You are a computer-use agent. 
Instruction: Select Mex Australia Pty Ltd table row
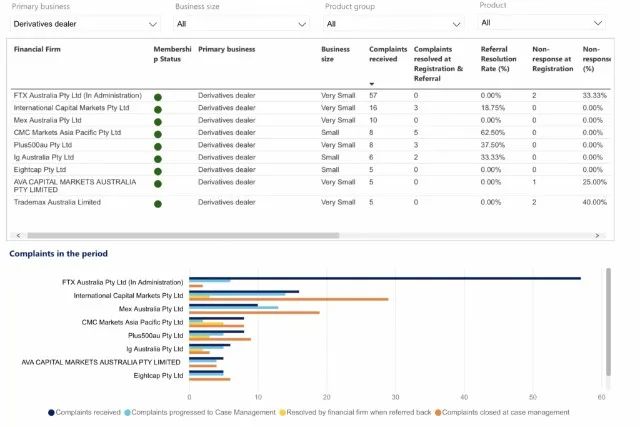coord(311,120)
